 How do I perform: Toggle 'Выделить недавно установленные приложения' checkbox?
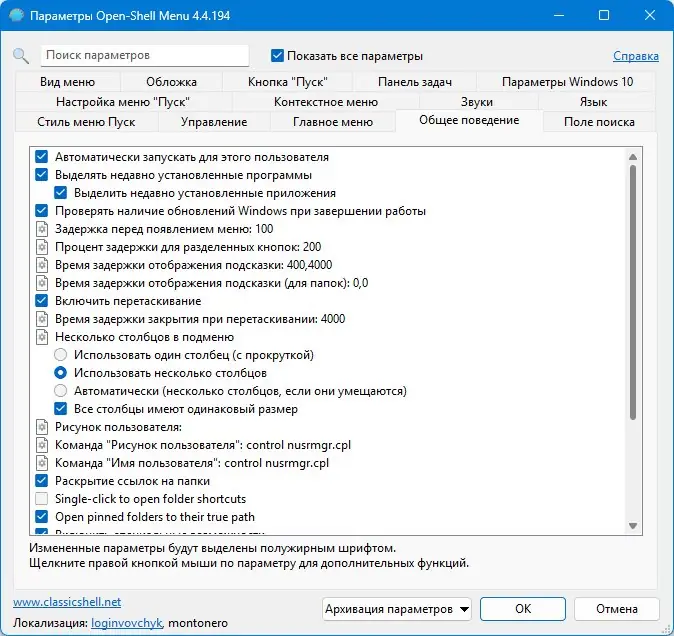[x=61, y=193]
